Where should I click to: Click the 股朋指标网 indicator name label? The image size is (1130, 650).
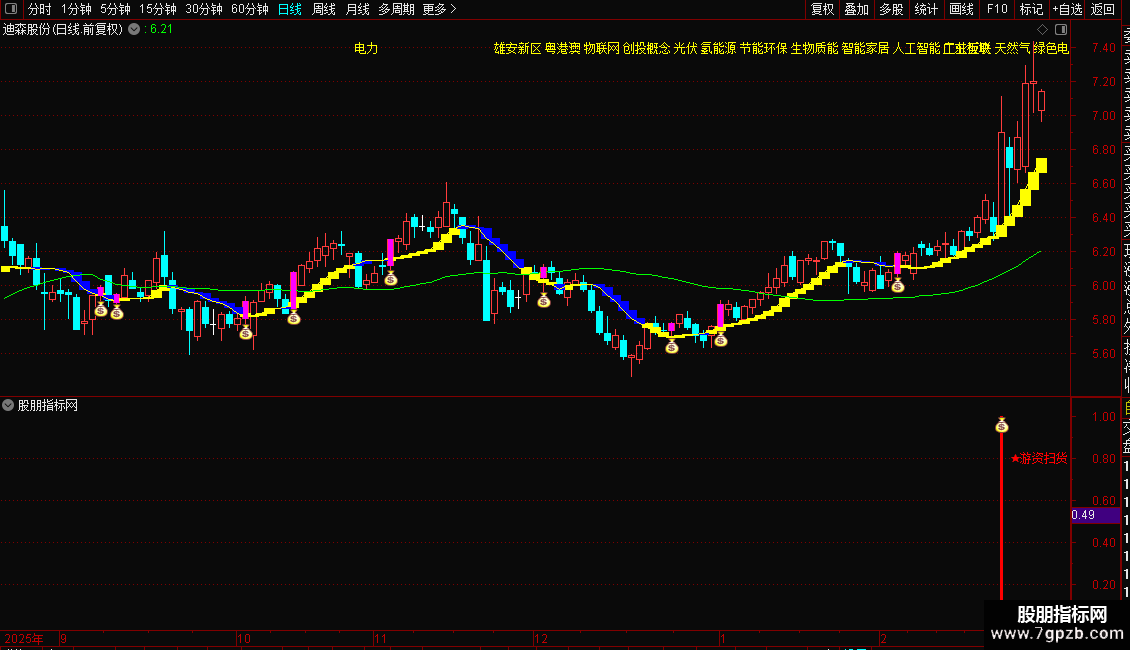pos(48,406)
